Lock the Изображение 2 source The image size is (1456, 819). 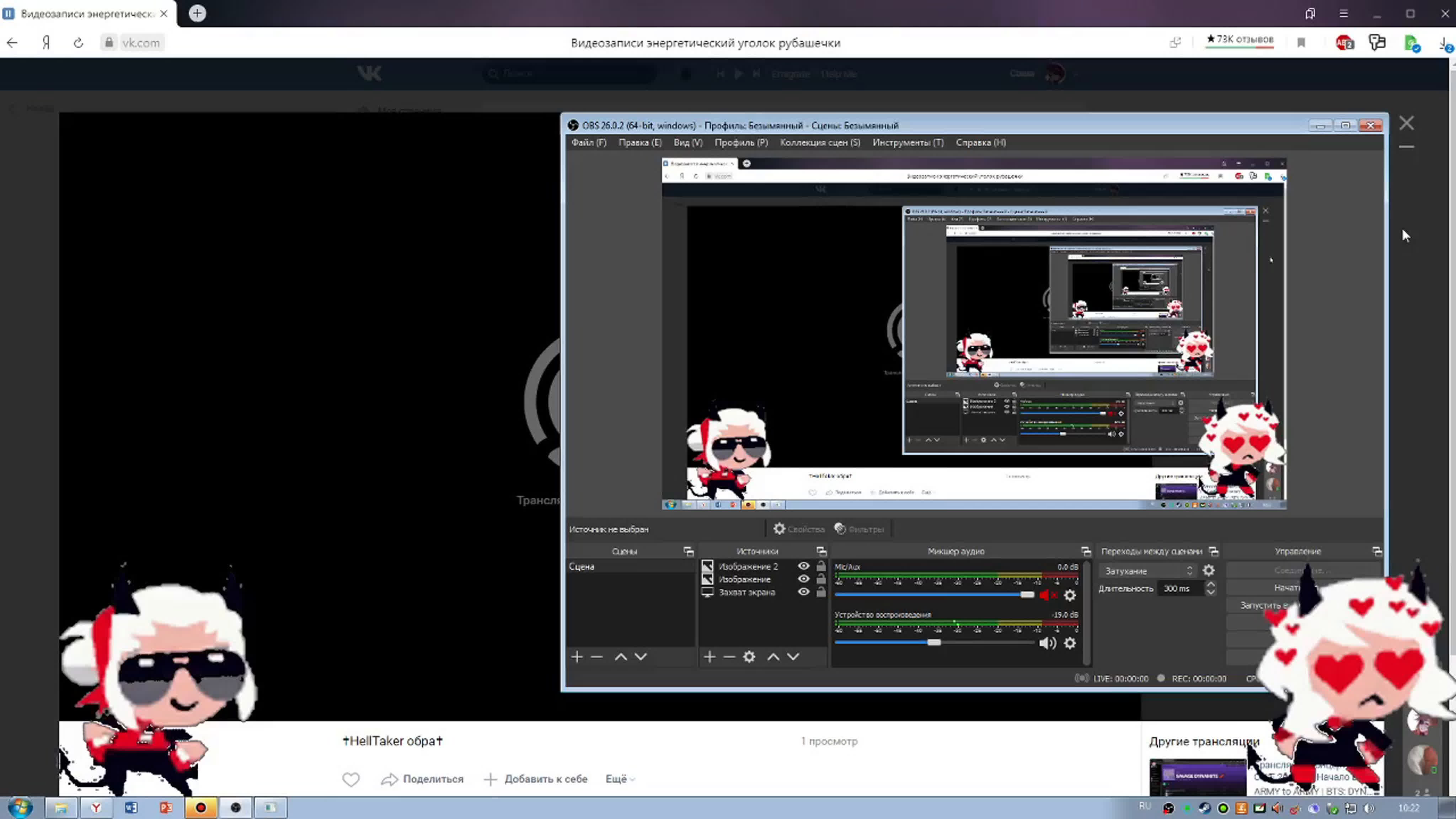coord(821,566)
